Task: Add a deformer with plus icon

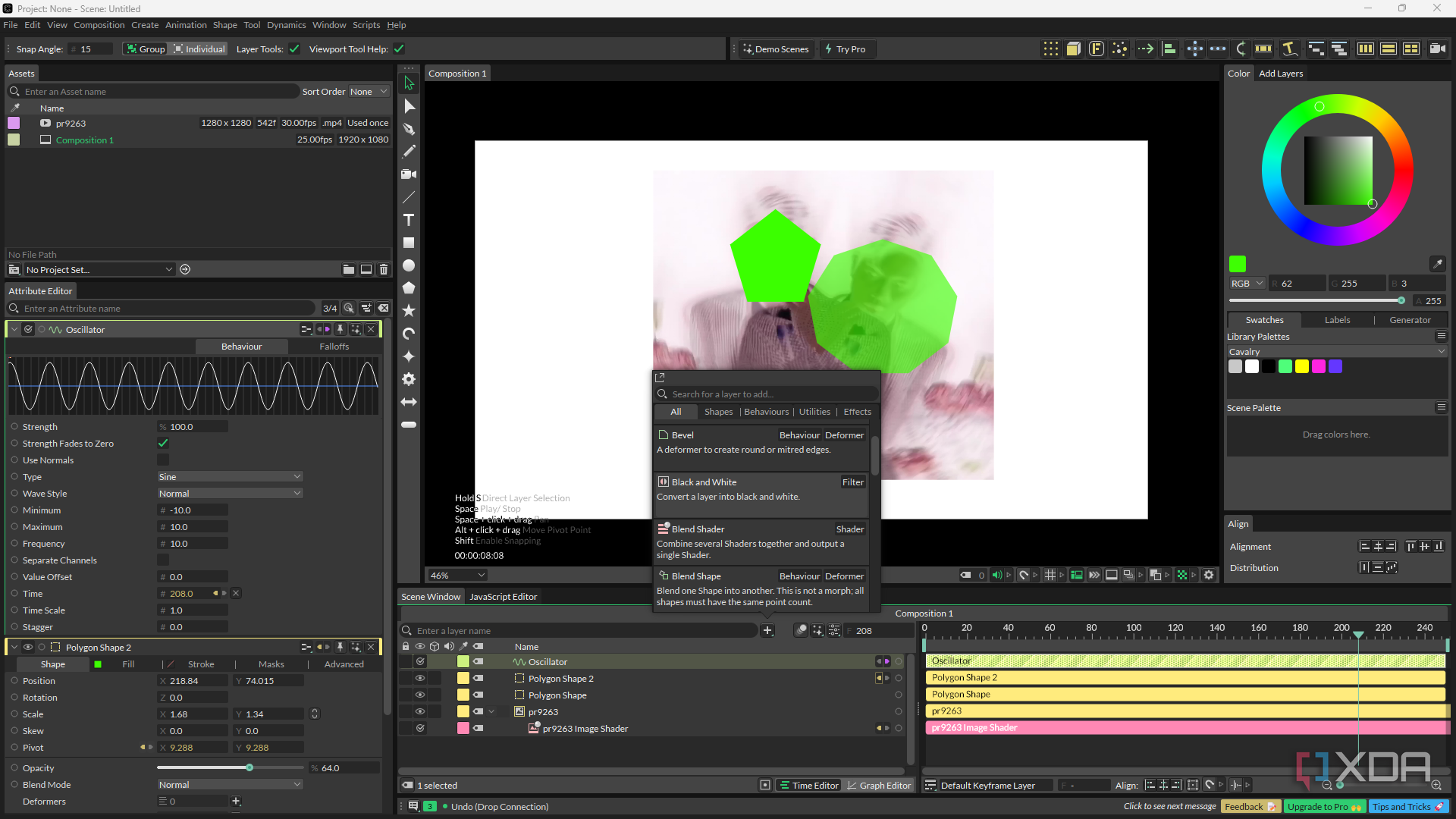Action: click(x=236, y=801)
